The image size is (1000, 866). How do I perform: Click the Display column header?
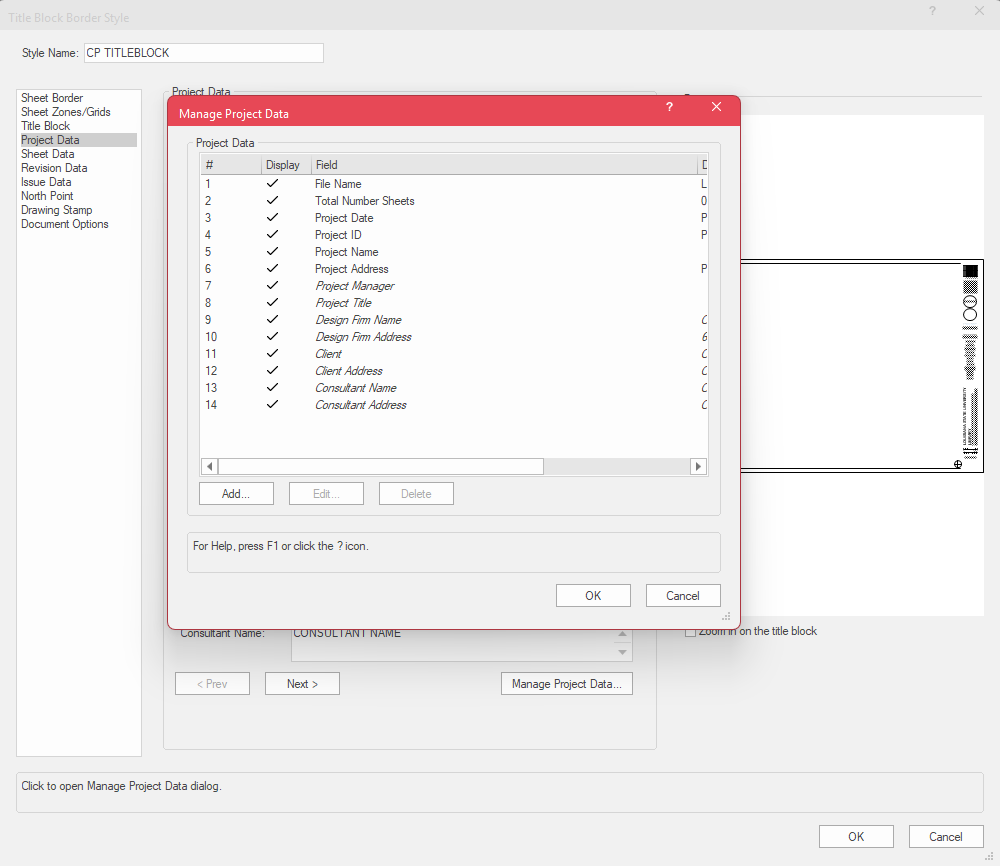[x=284, y=165]
